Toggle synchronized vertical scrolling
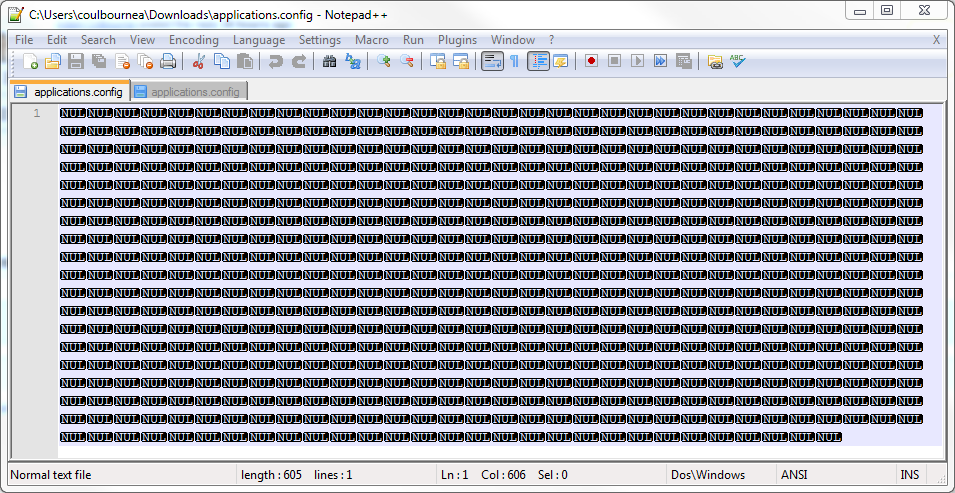Image resolution: width=955 pixels, height=493 pixels. coord(437,61)
